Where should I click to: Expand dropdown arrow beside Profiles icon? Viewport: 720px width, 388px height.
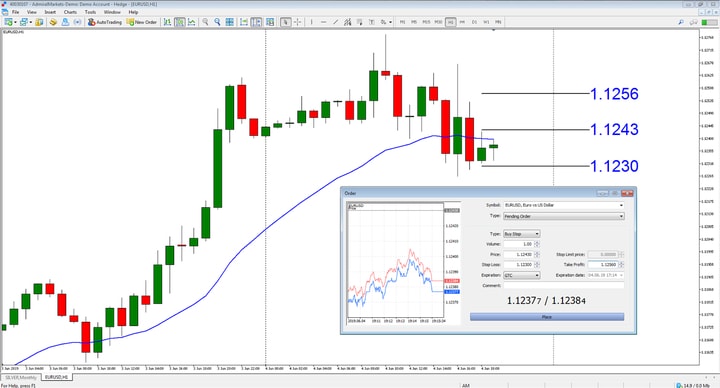(x=31, y=22)
